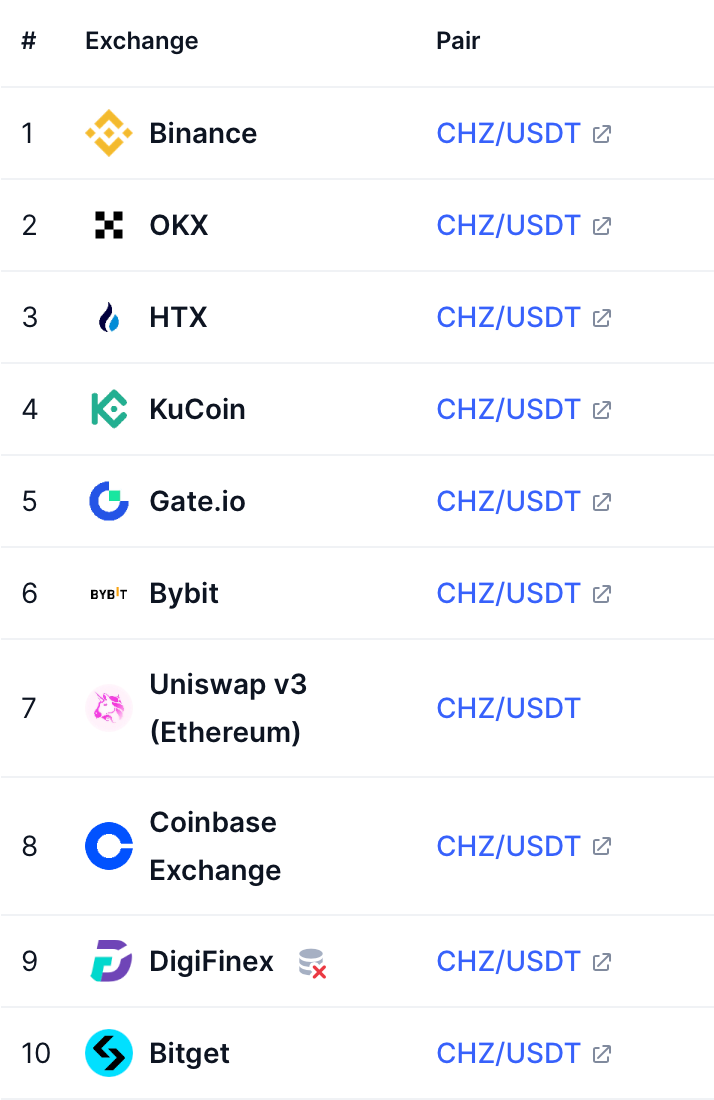Open Binance CHZ/USDT pair link
The width and height of the screenshot is (714, 1100).
pos(508,133)
